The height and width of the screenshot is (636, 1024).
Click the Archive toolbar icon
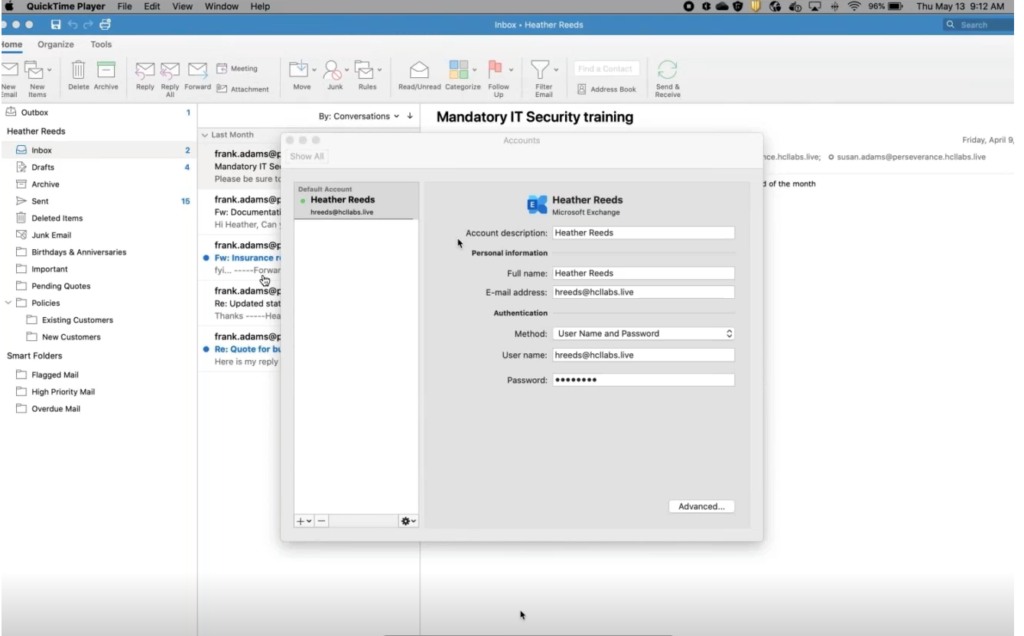pos(106,70)
